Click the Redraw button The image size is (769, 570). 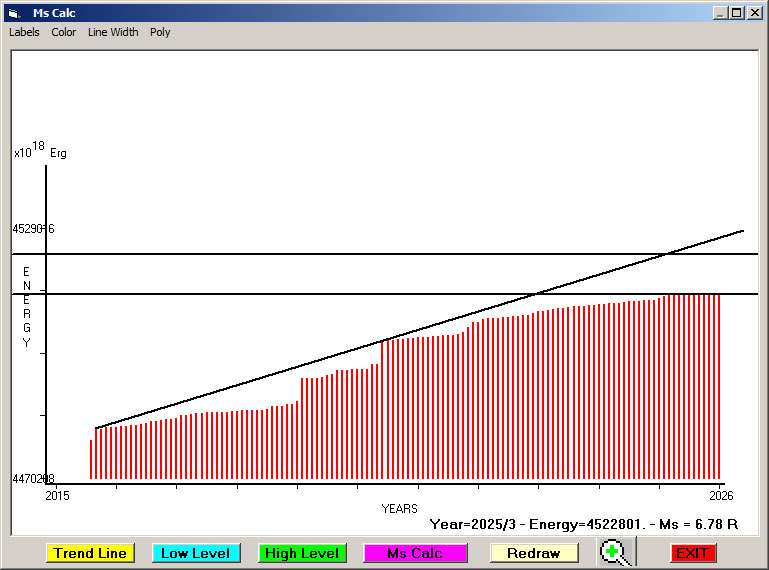click(533, 553)
